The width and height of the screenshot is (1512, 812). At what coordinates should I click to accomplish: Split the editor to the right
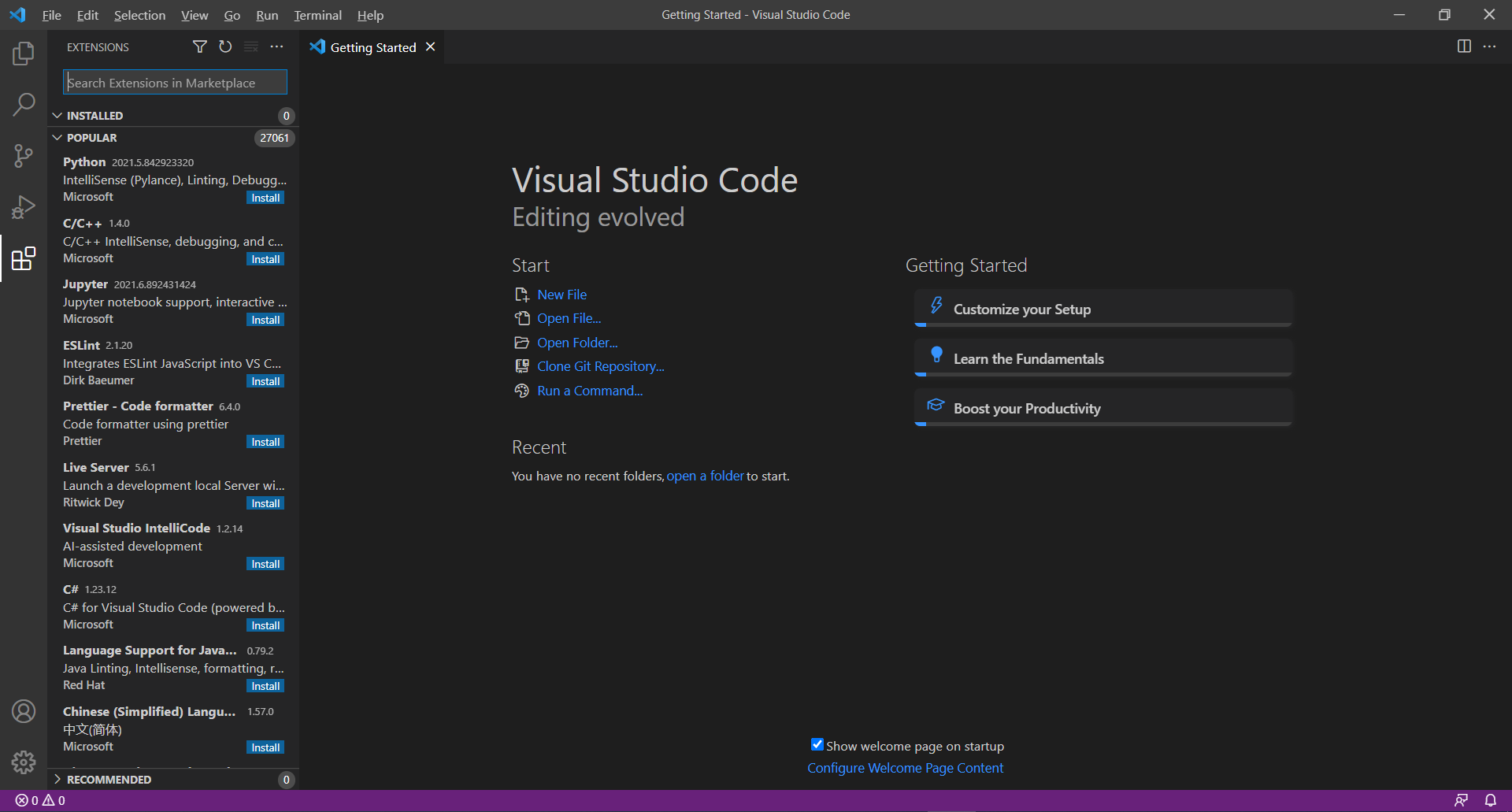1464,46
